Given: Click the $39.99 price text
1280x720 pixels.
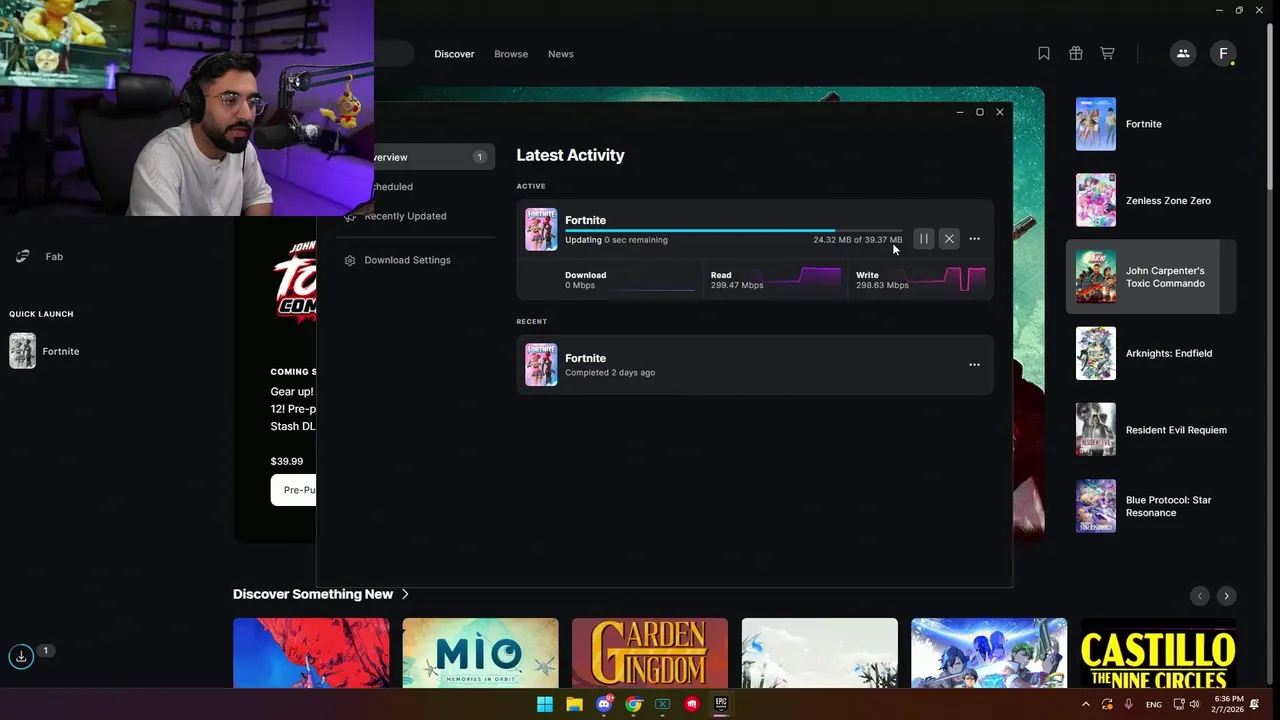Looking at the screenshot, I should coord(287,462).
